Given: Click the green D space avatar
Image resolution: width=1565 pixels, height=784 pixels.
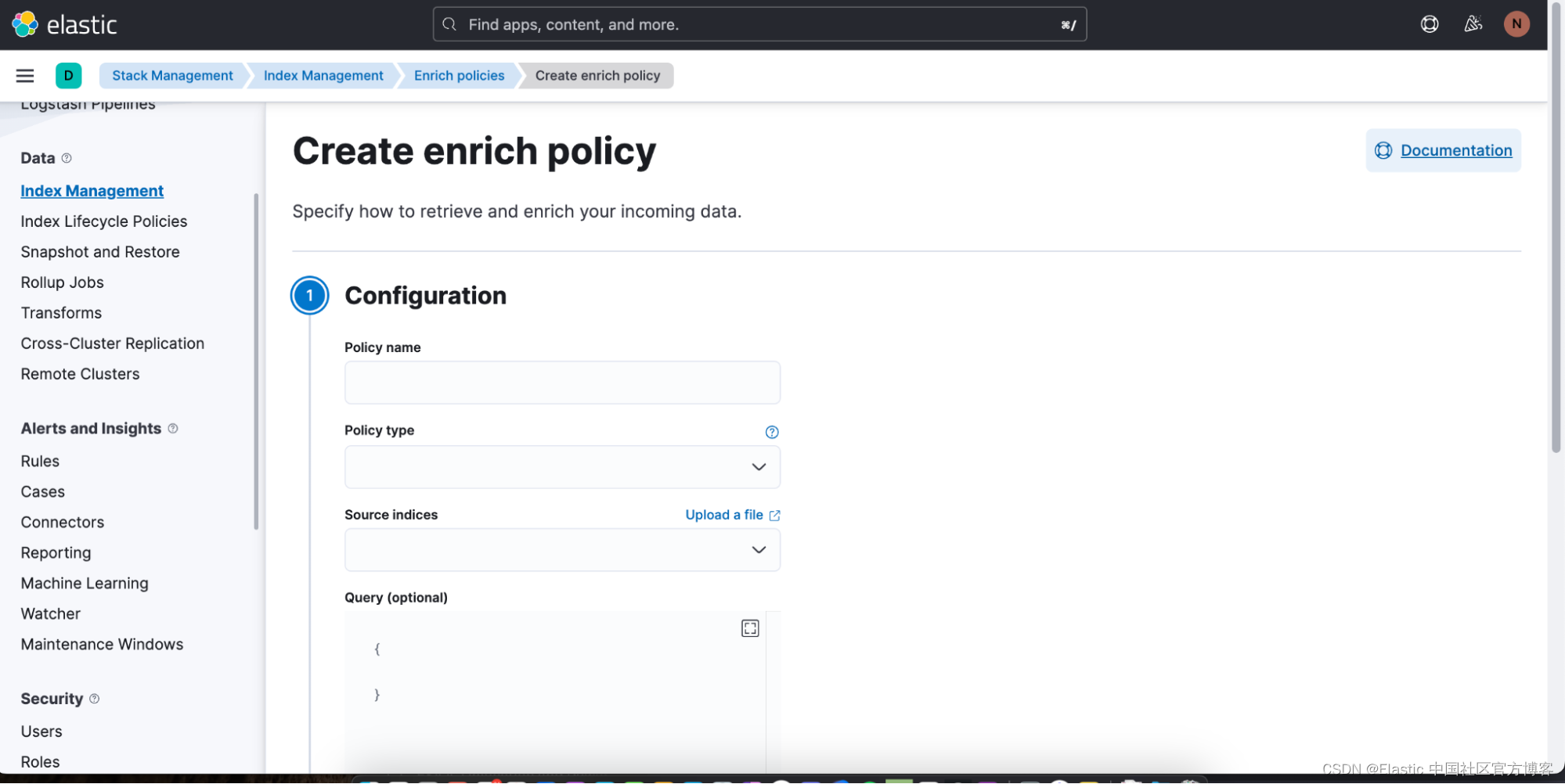Looking at the screenshot, I should coord(69,75).
